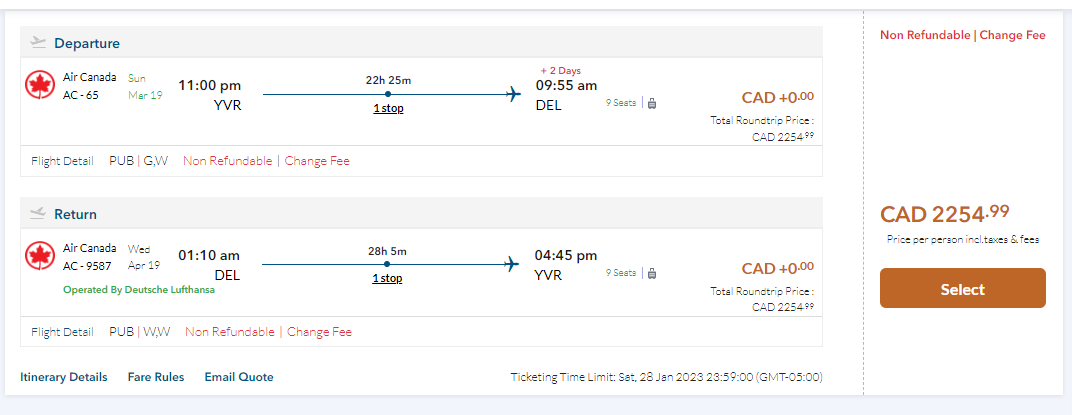Click the Air Canada logo for departure flight
Screen dimensions: 1072x415
pyautogui.click(x=40, y=86)
